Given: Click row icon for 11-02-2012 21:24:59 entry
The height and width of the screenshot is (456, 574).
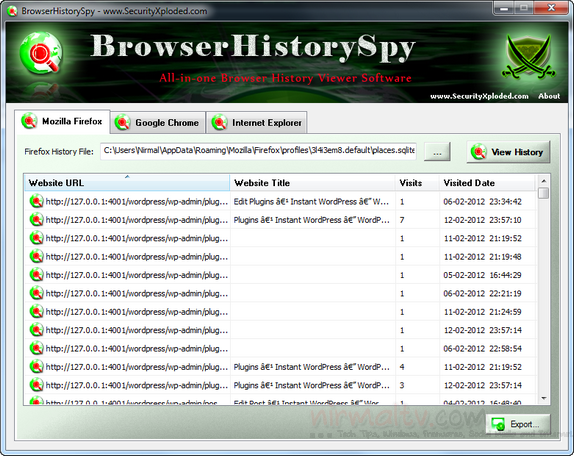Looking at the screenshot, I should click(36, 311).
